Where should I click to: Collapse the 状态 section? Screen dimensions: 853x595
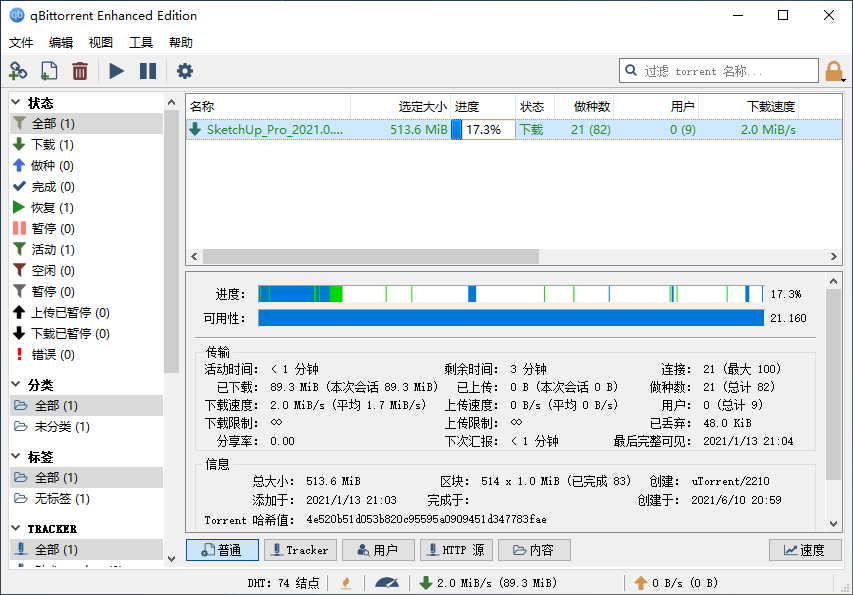16,102
